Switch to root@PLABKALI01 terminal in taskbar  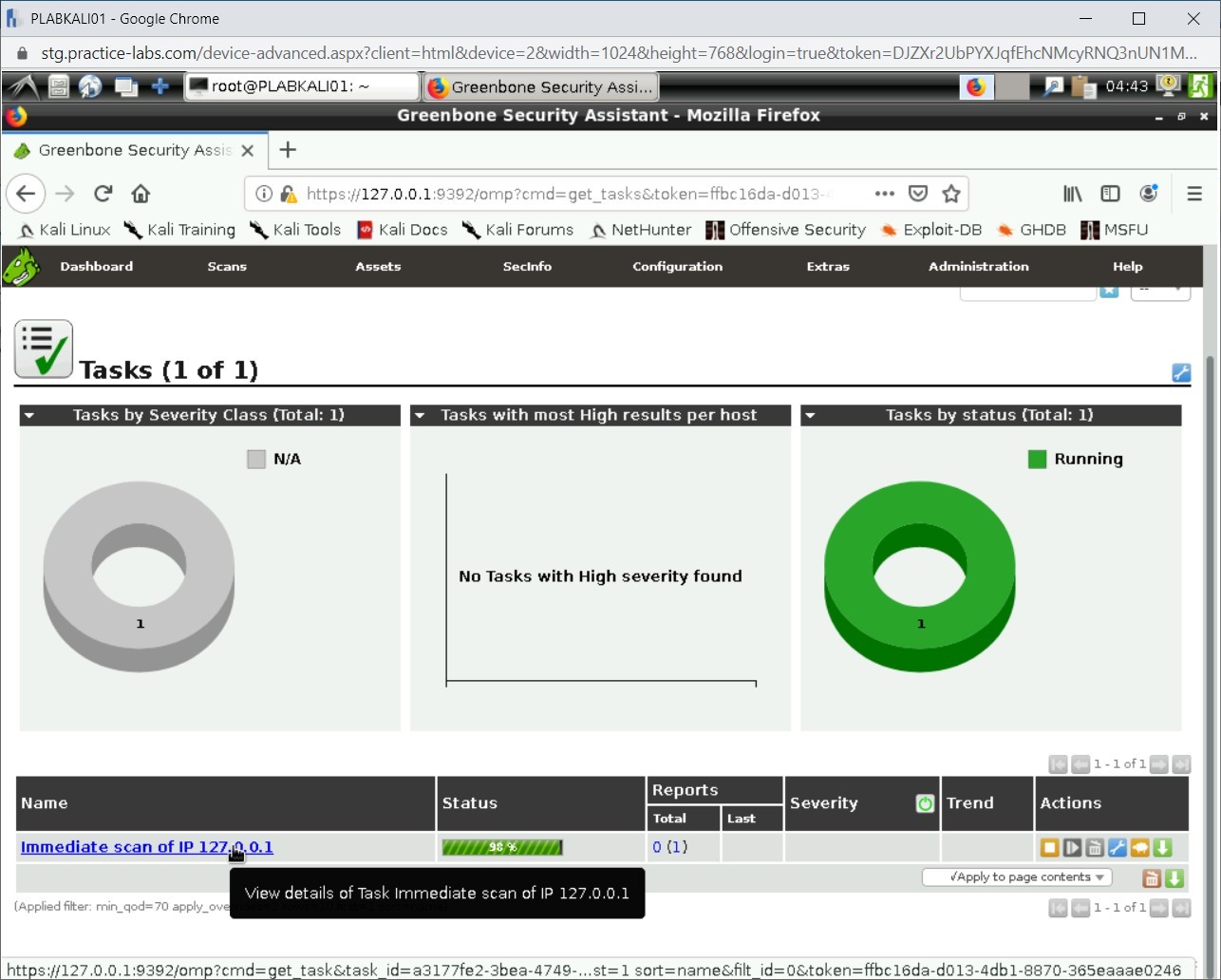tap(300, 86)
